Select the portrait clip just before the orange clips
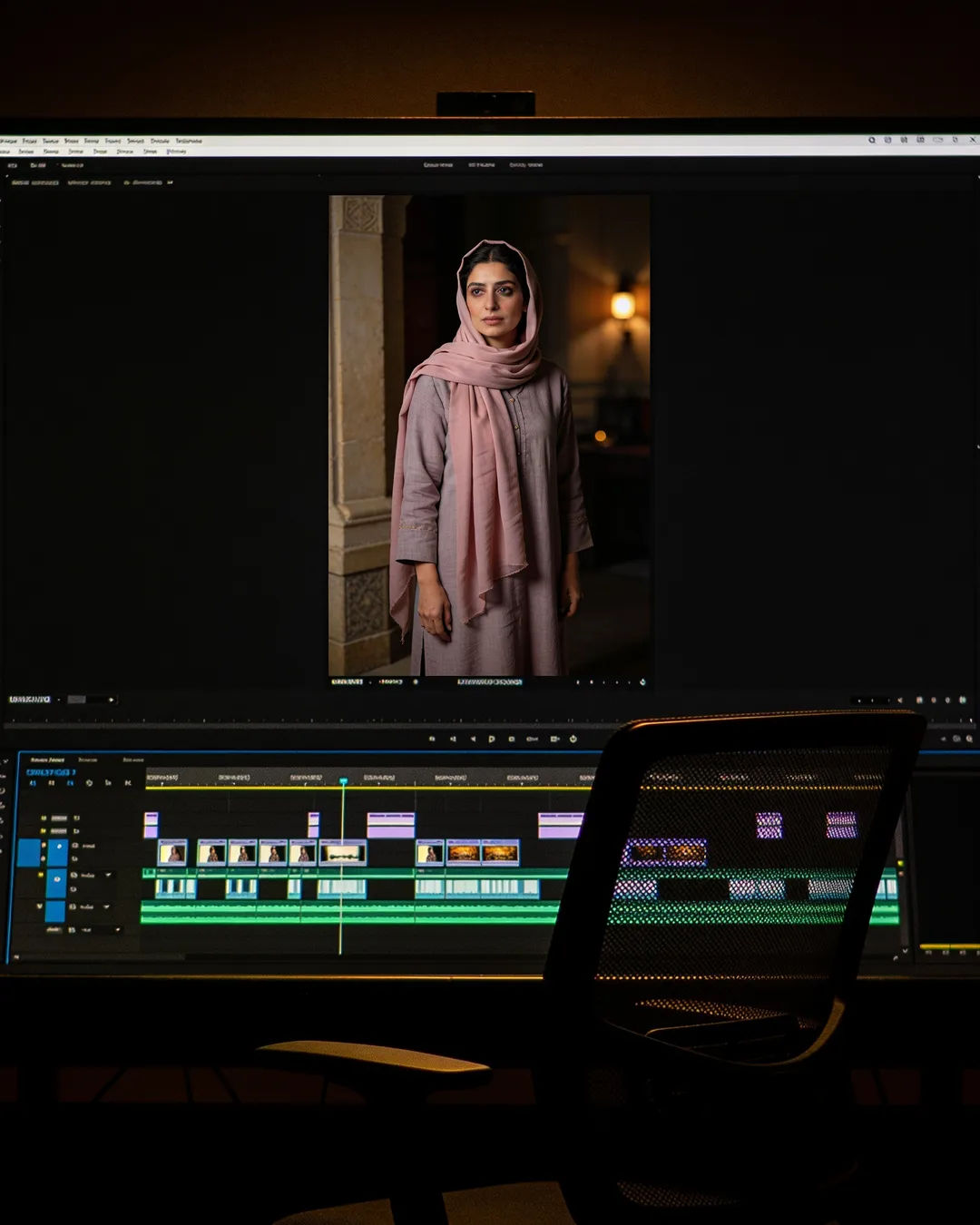 tap(430, 852)
